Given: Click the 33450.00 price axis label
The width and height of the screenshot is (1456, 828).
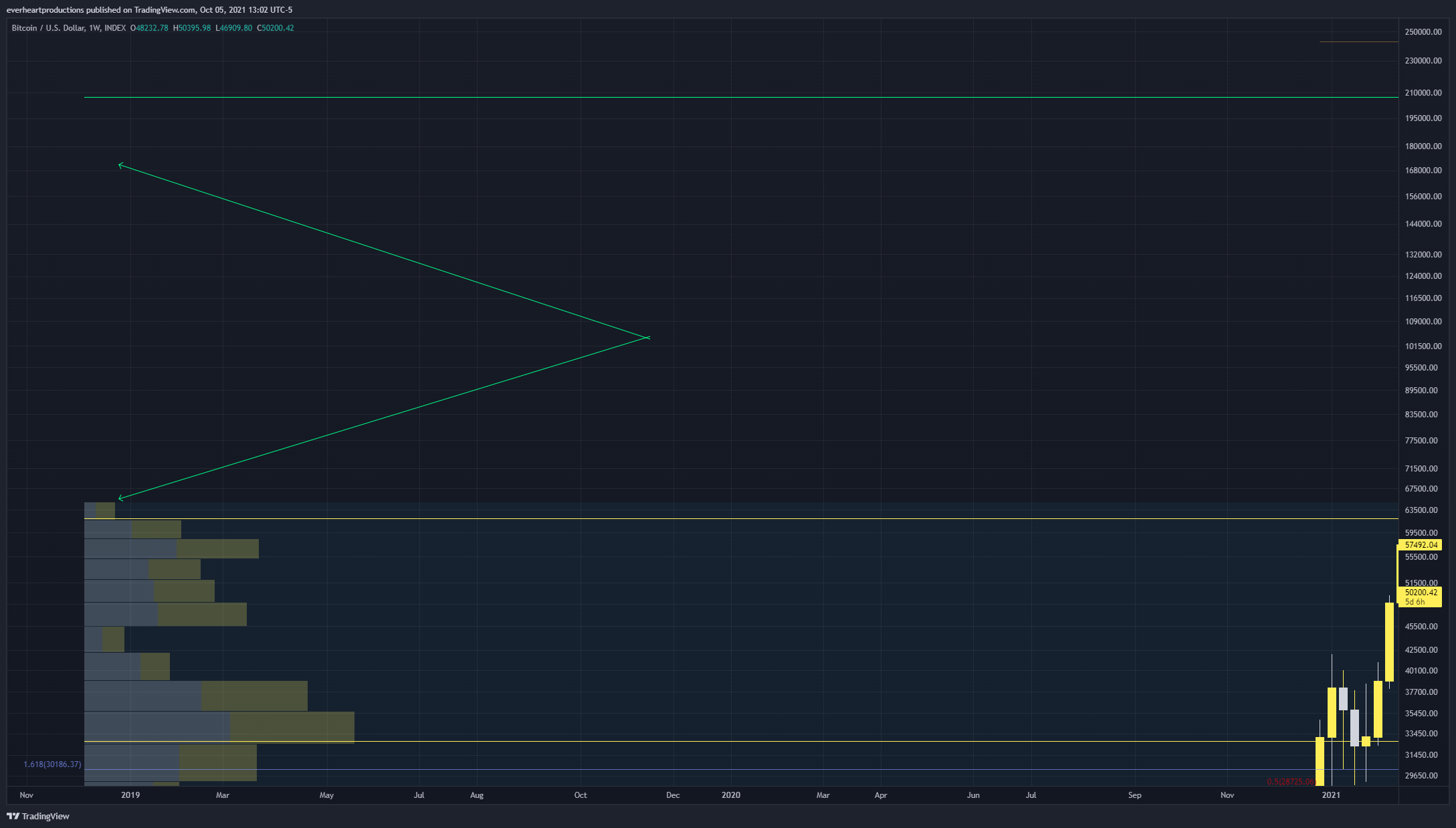Looking at the screenshot, I should pos(1421,734).
